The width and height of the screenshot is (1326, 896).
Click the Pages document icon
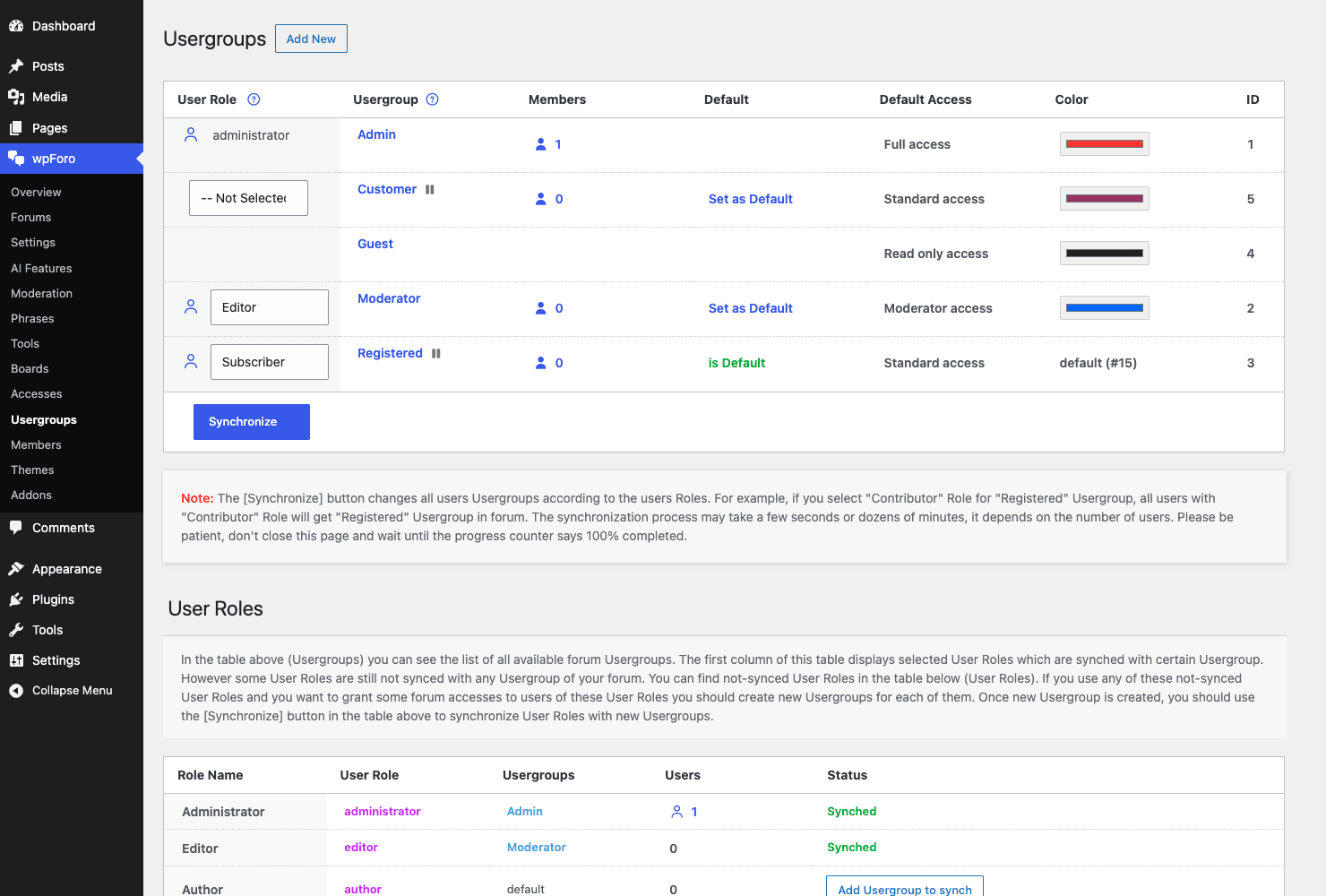click(x=16, y=128)
